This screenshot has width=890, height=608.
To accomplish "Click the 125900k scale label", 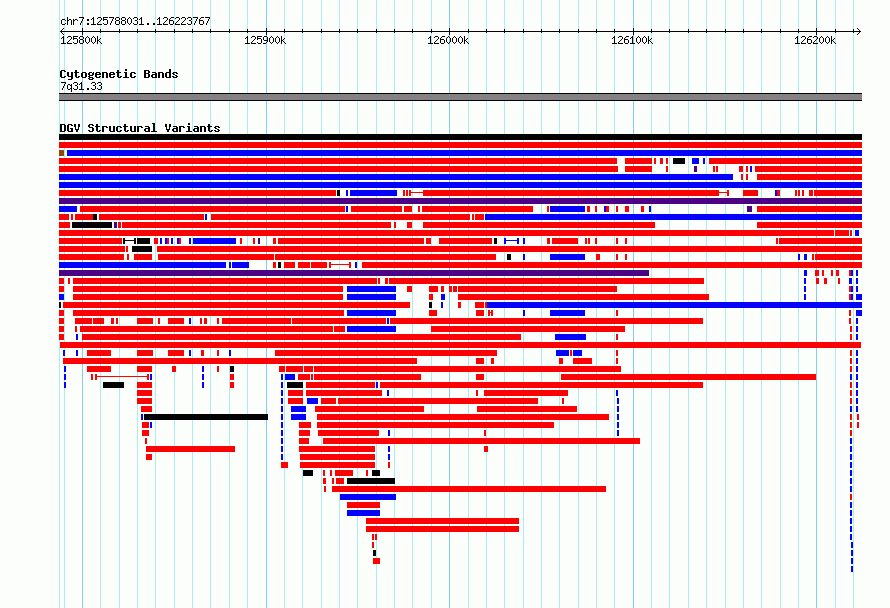I will (265, 40).
